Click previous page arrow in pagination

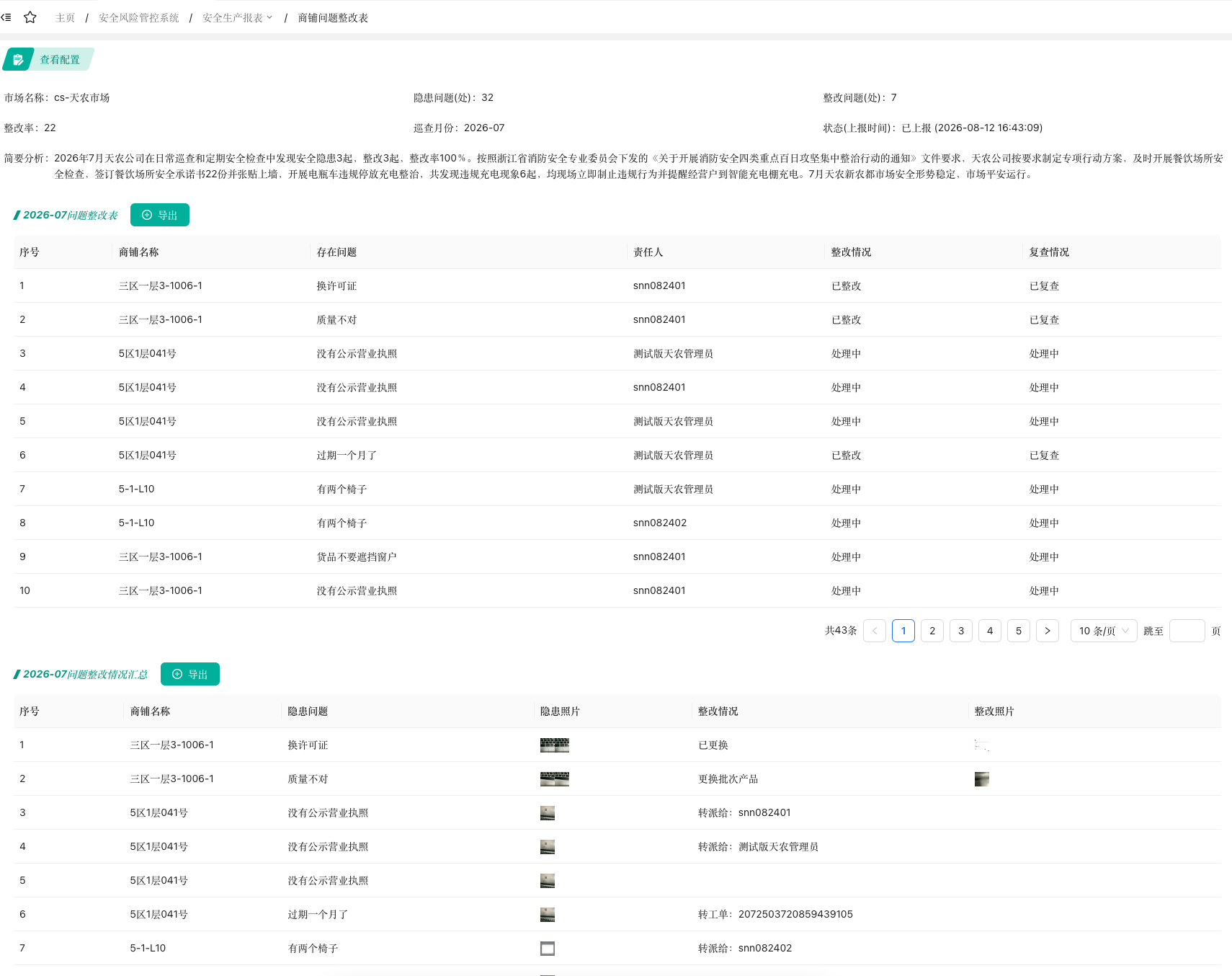click(875, 631)
